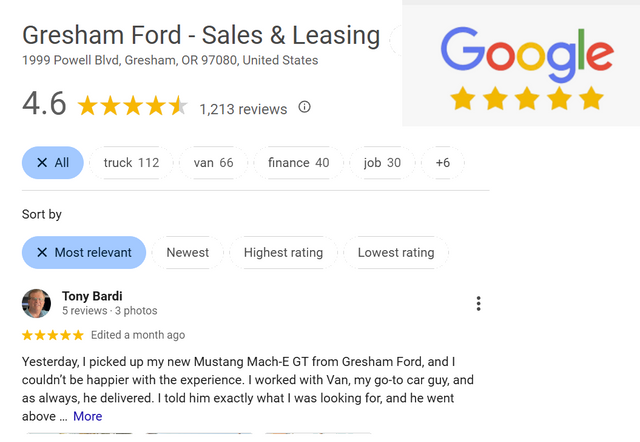
Task: Open Tony Bardi's profile picture
Action: (x=37, y=303)
